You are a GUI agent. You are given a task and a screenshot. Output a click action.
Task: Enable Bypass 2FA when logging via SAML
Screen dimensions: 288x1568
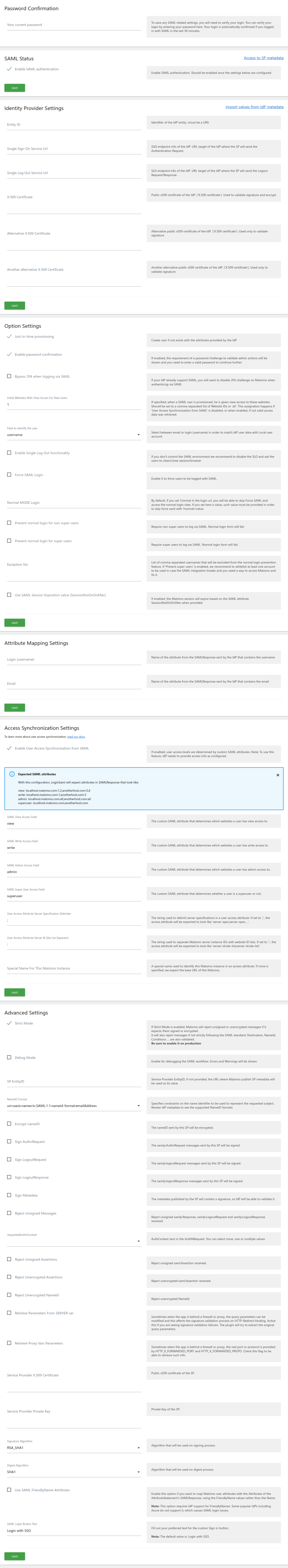pyautogui.click(x=9, y=376)
